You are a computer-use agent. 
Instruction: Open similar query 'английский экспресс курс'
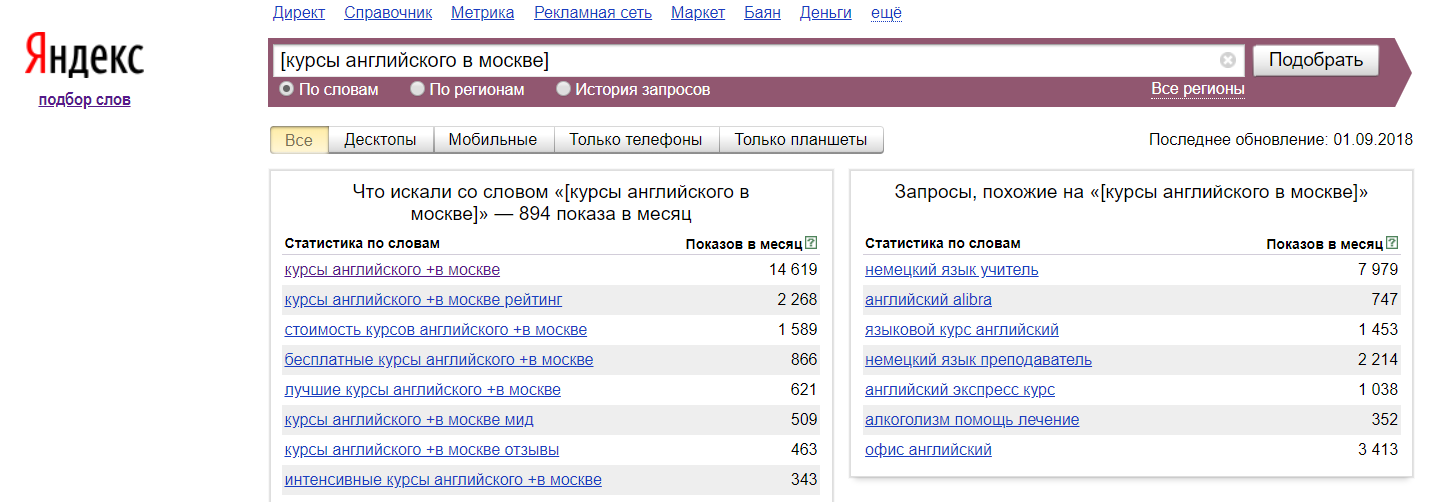[x=959, y=390]
